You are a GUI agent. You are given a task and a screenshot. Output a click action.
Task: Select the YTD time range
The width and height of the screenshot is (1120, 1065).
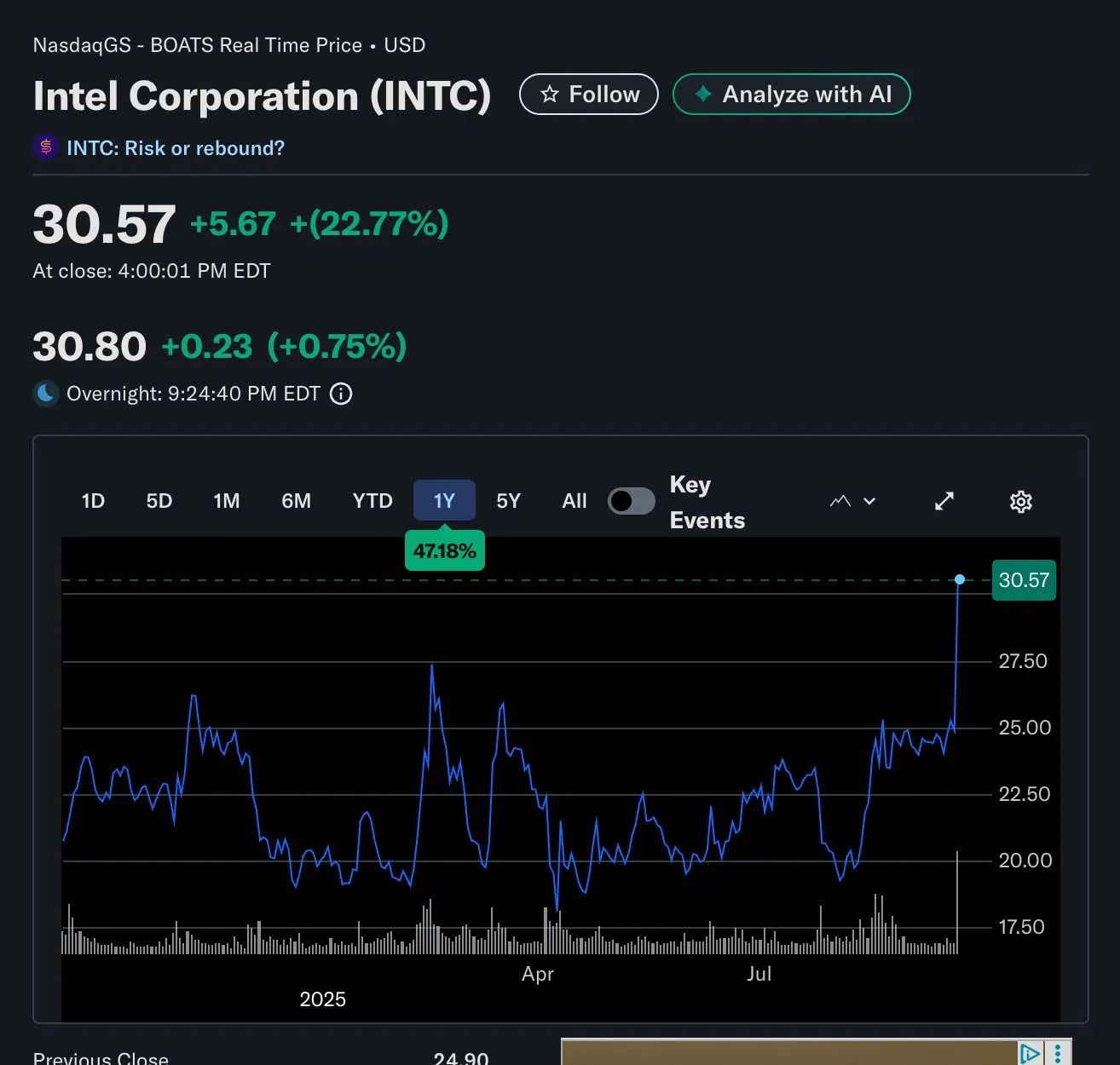pyautogui.click(x=372, y=501)
